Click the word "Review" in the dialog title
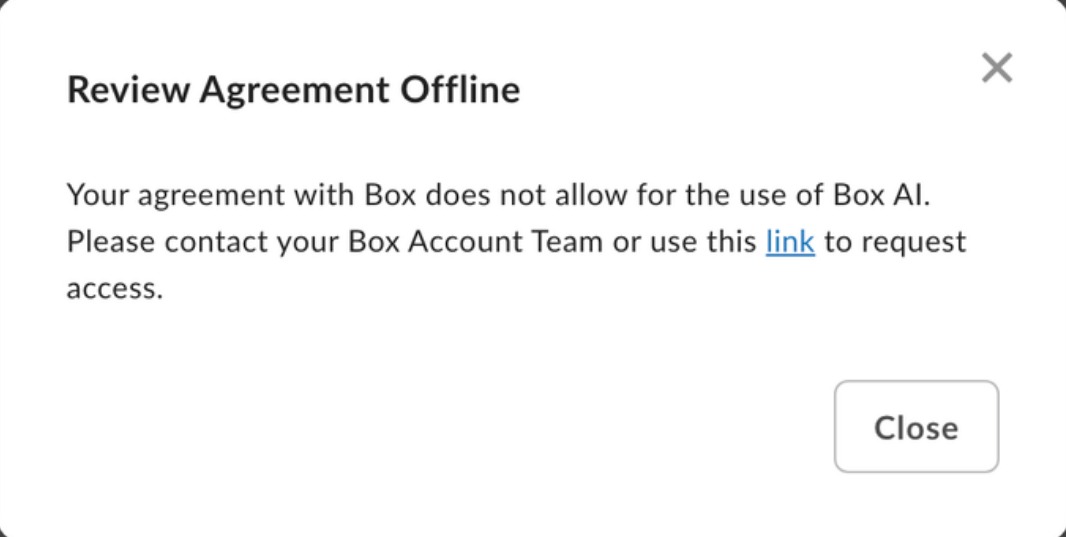Image resolution: width=1066 pixels, height=537 pixels. tap(127, 90)
